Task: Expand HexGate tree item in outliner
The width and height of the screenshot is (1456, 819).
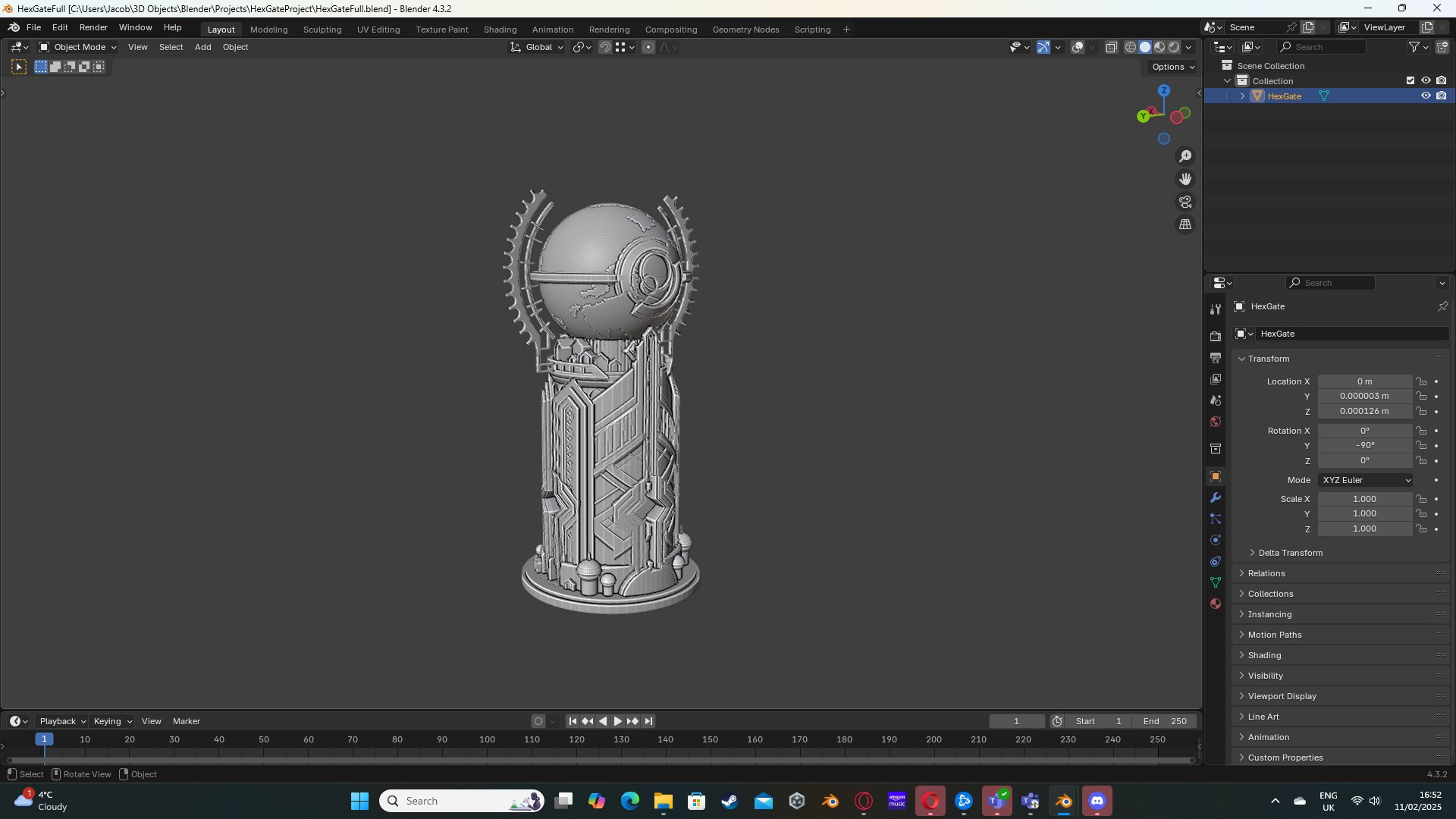Action: pos(1242,96)
